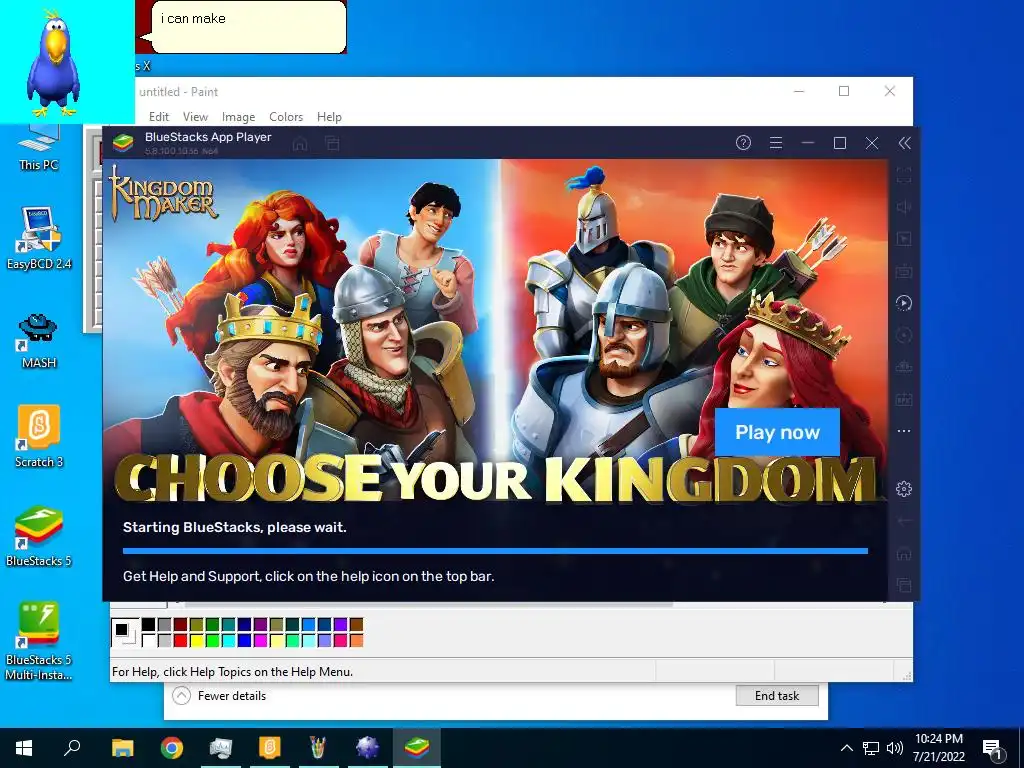The height and width of the screenshot is (768, 1024).
Task: Open the Windows Start menu
Action: (24, 748)
